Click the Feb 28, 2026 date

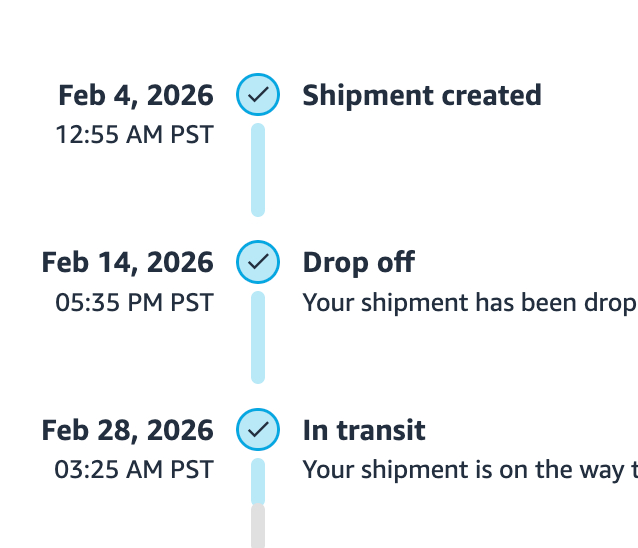tap(127, 430)
